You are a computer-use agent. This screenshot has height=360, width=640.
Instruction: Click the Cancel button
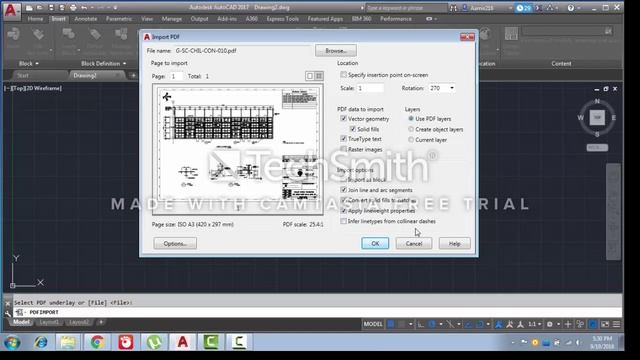pyautogui.click(x=413, y=244)
